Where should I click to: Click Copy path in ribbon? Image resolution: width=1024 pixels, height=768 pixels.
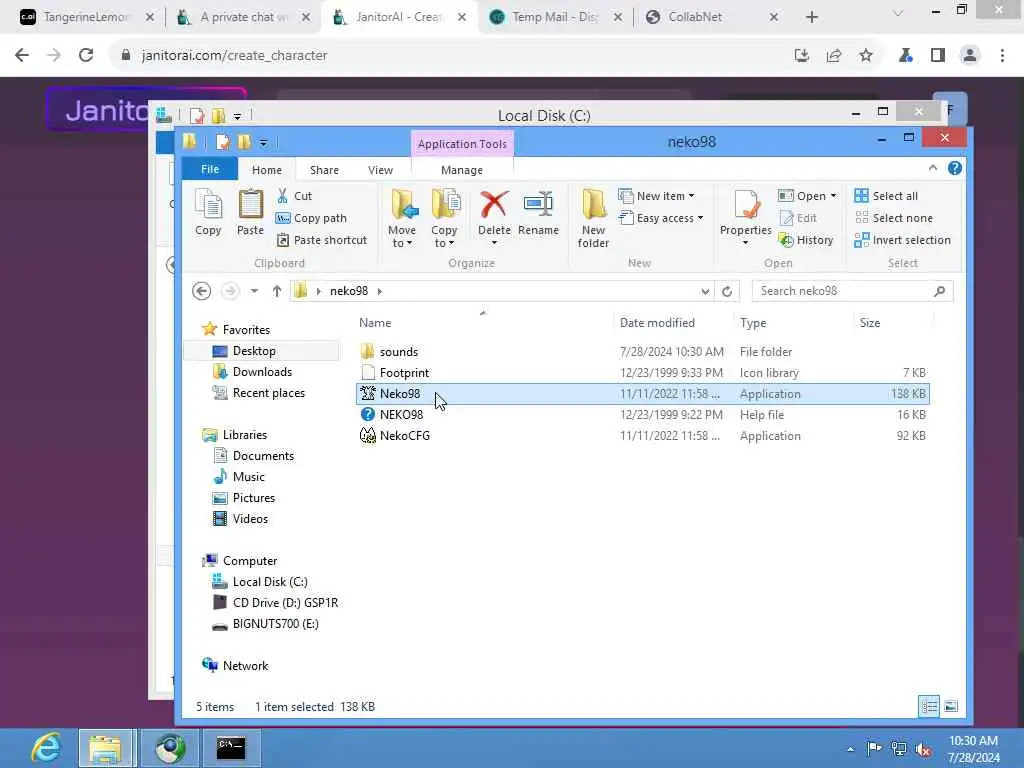(x=312, y=218)
